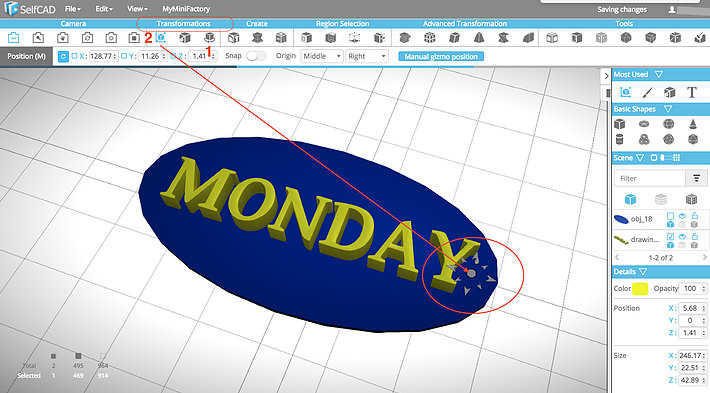Click Manual gizmo position button

point(441,57)
